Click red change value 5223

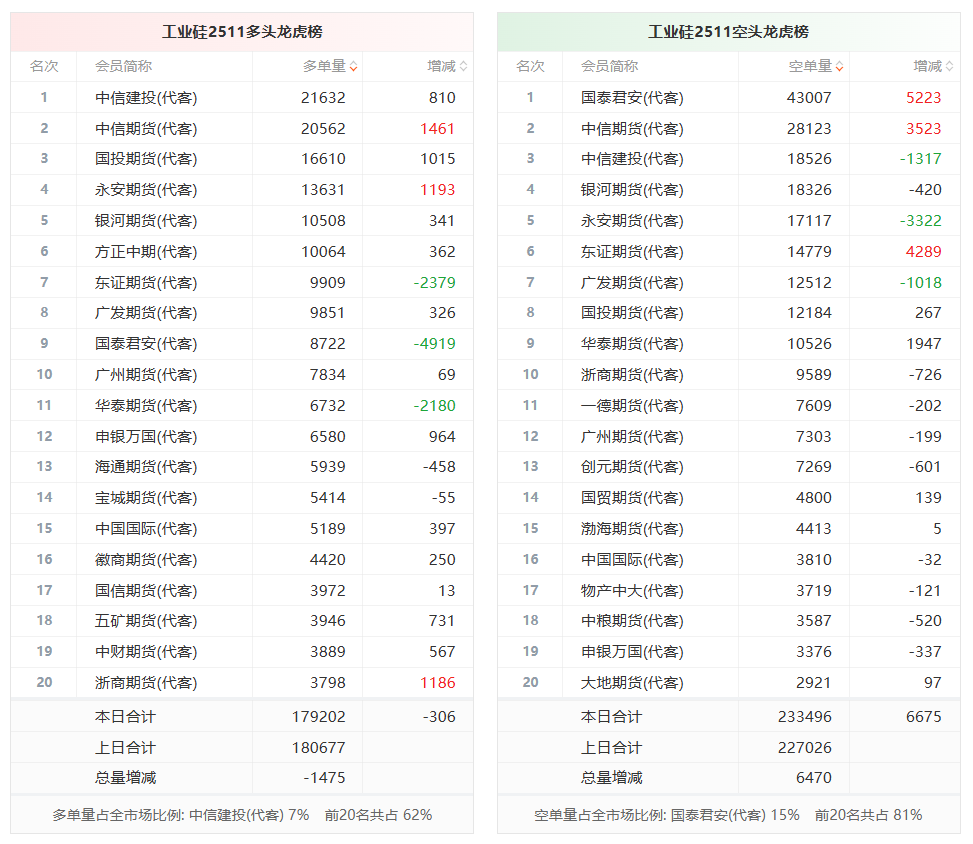tap(924, 97)
